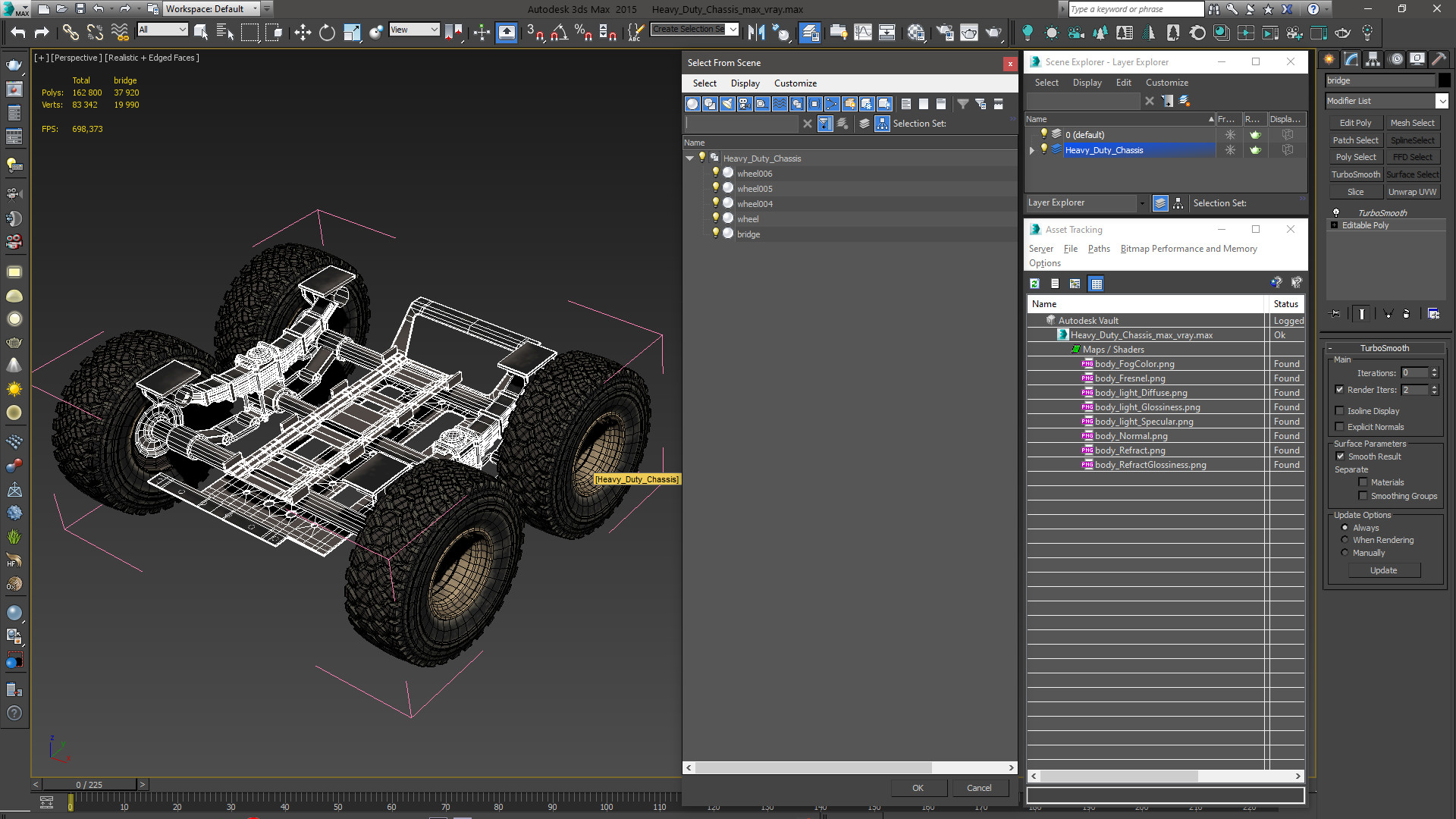This screenshot has height=819, width=1456.
Task: Click the Display tab in Scene Explorer
Action: pyautogui.click(x=1087, y=82)
